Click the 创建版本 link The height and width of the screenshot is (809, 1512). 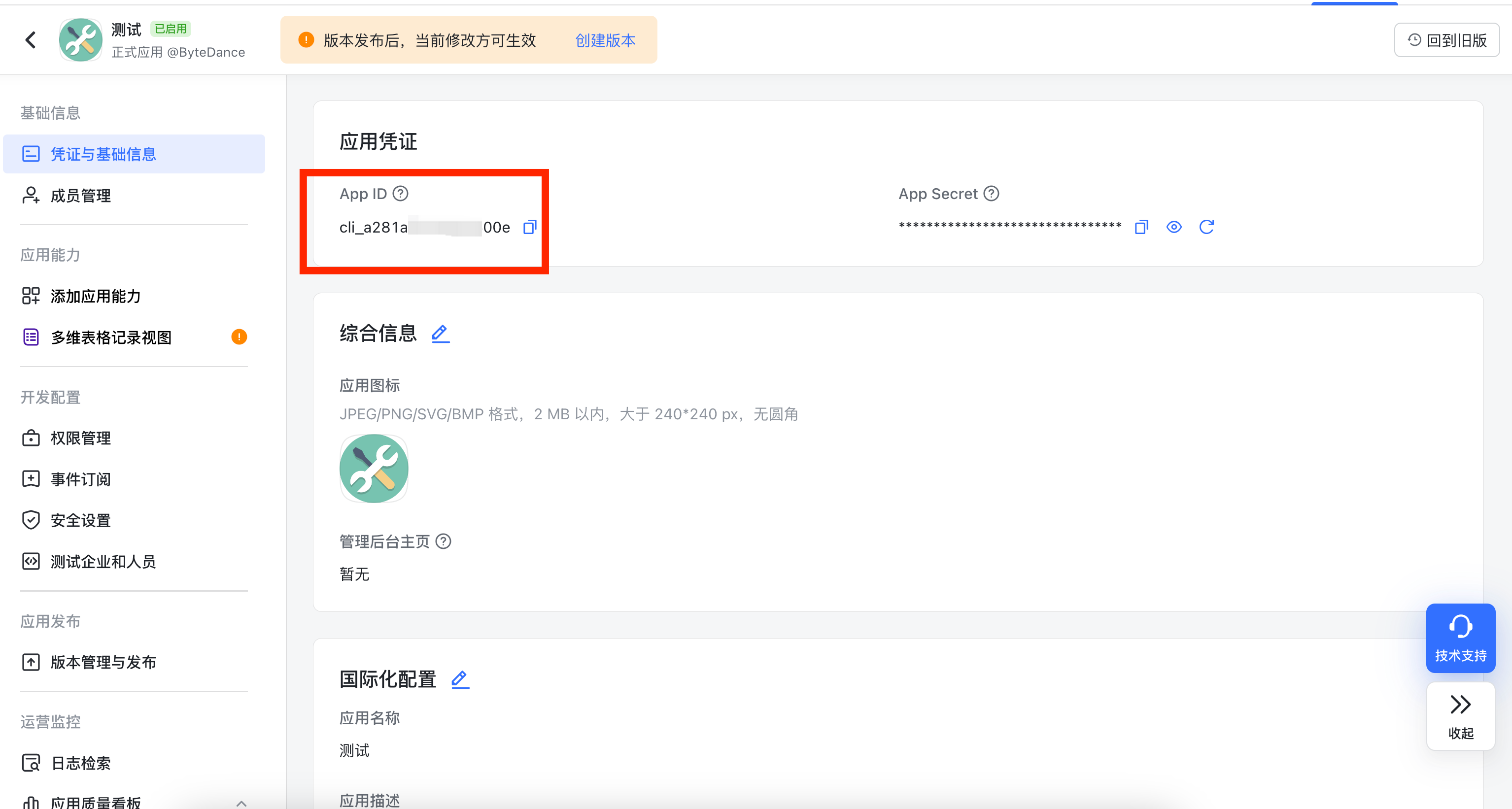[x=605, y=40]
